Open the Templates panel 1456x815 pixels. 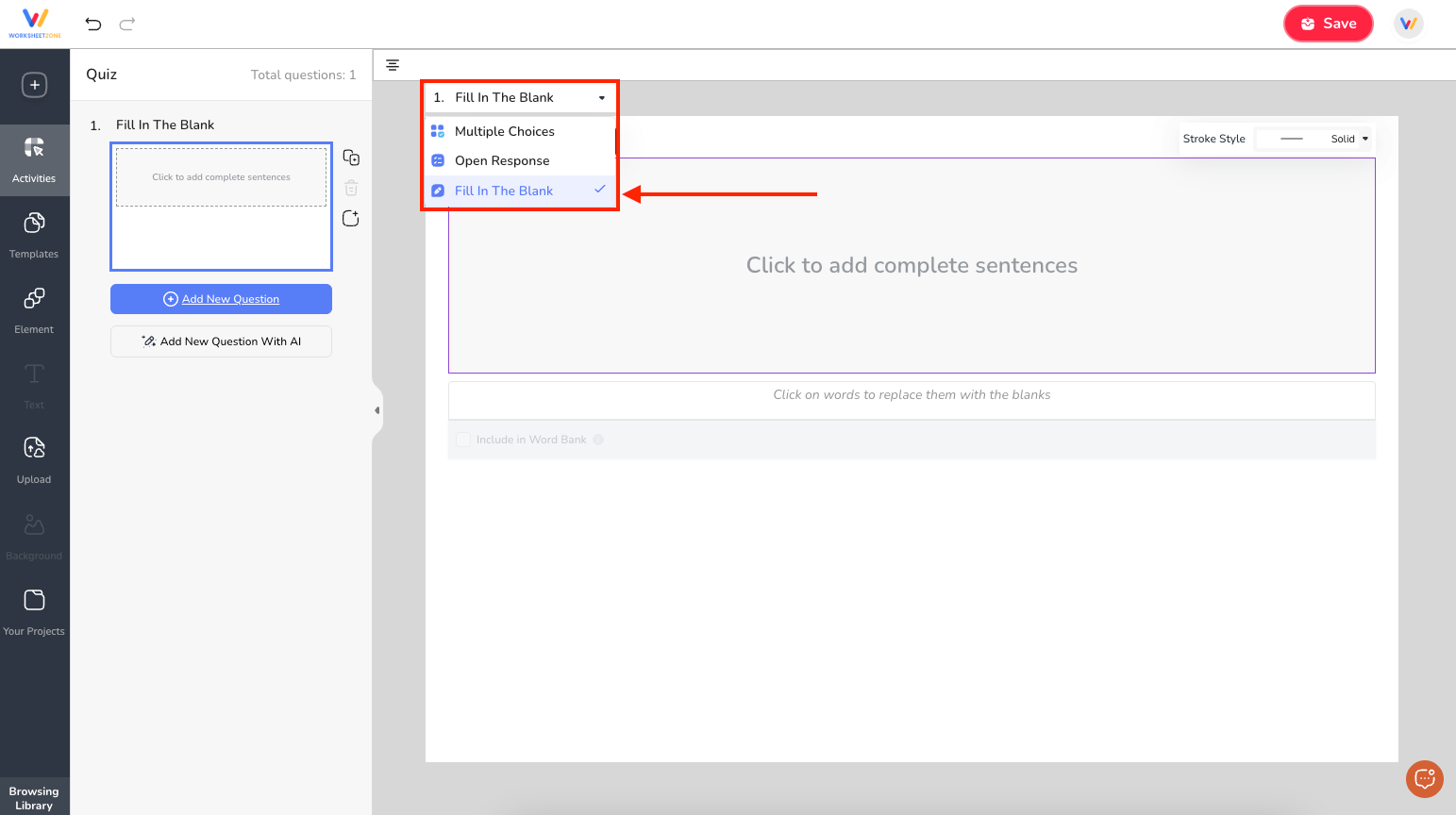tap(35, 234)
